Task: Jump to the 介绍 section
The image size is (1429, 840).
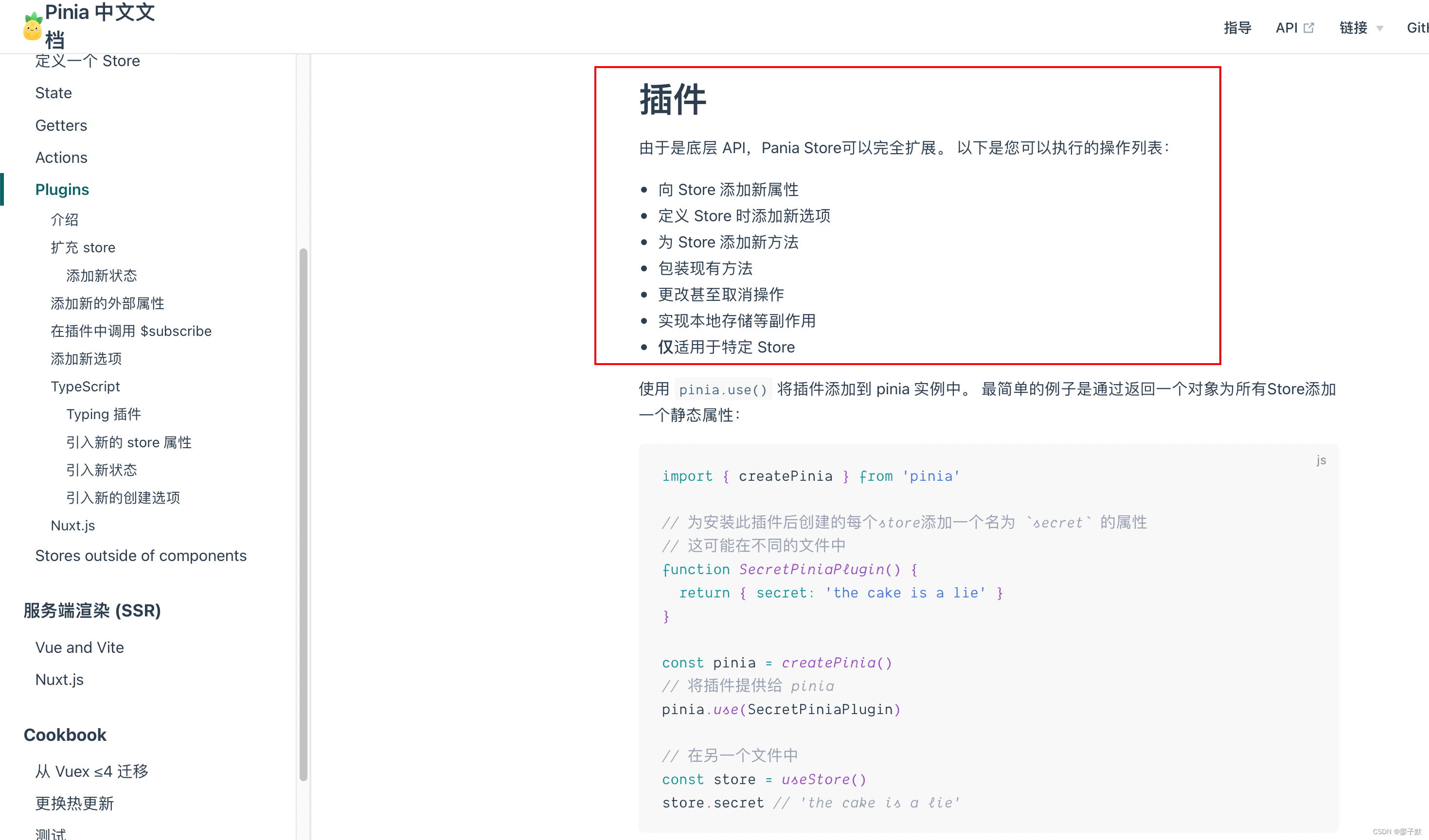Action: (65, 220)
